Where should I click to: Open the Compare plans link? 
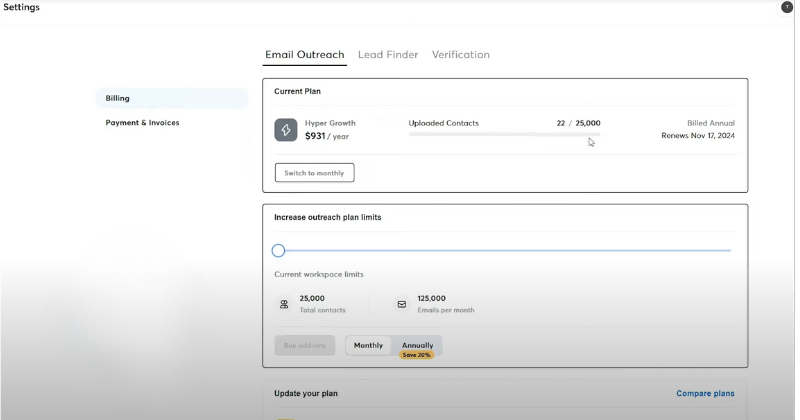(x=705, y=394)
